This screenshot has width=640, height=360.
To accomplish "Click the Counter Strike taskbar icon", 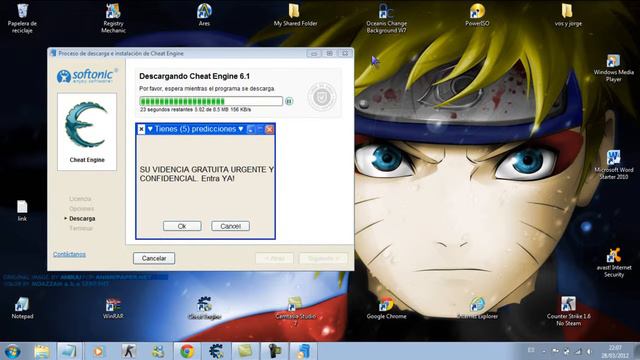I will tap(129, 351).
